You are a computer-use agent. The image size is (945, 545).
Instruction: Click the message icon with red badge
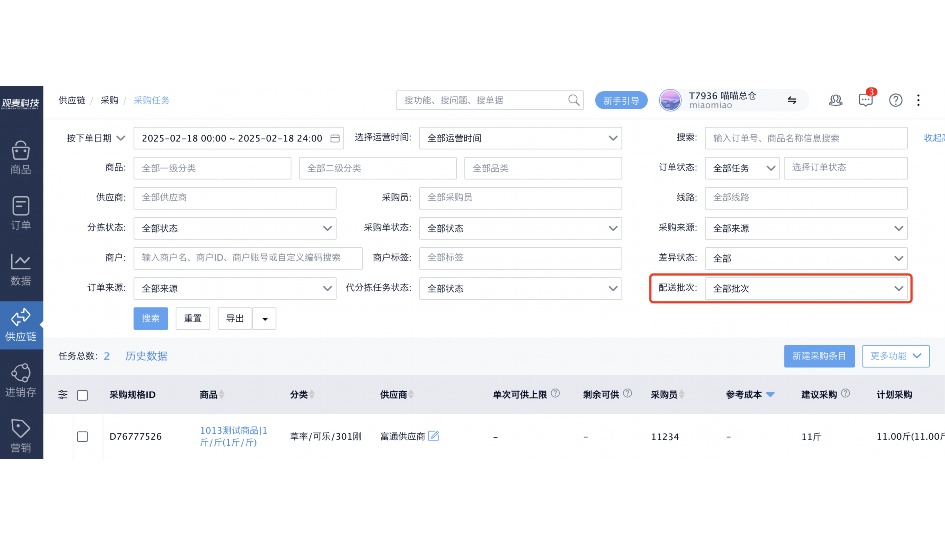[x=866, y=100]
